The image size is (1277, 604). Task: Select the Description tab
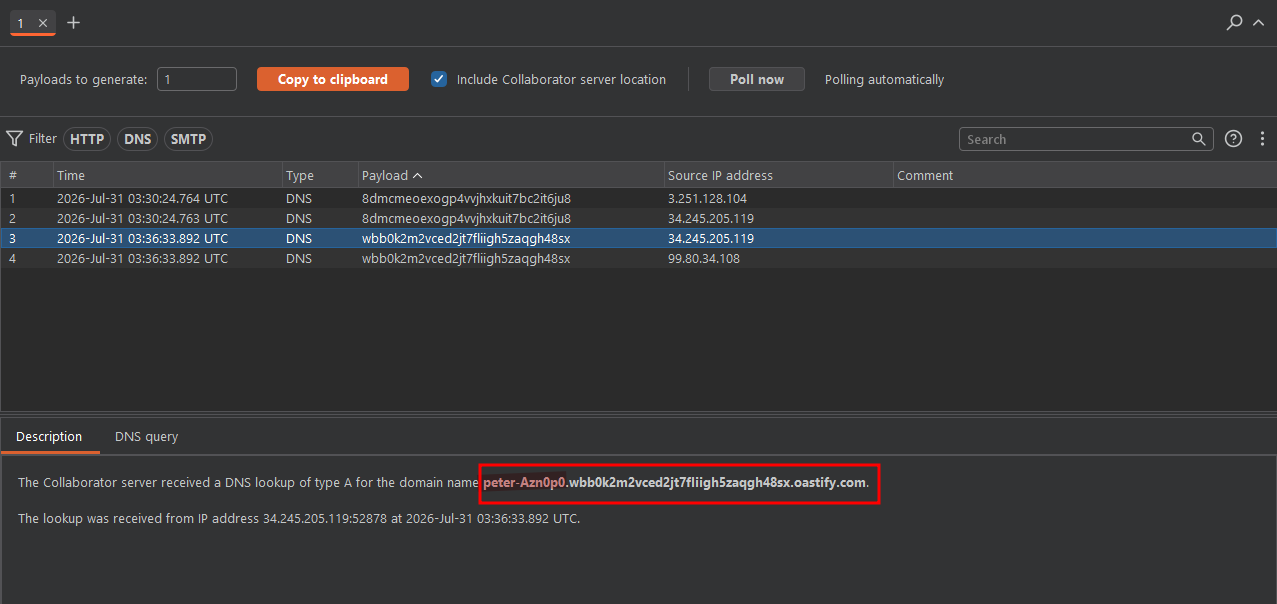click(x=49, y=437)
